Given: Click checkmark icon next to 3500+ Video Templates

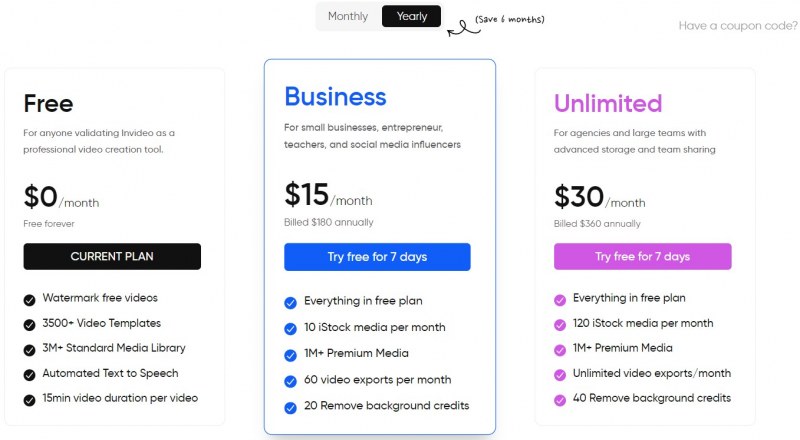Looking at the screenshot, I should tap(30, 325).
